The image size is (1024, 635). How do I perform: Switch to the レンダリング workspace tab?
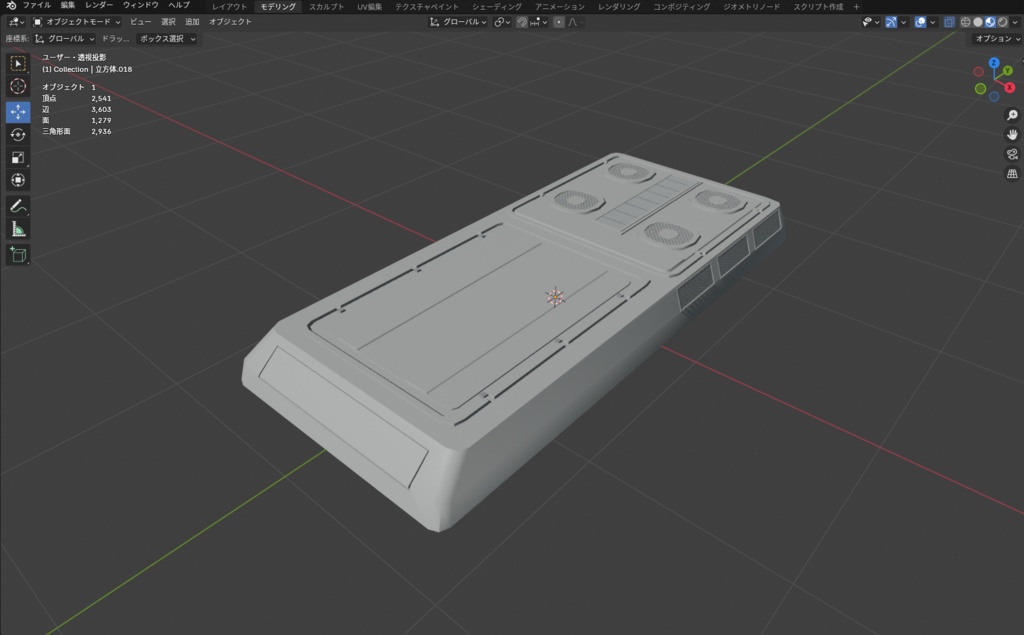click(619, 7)
